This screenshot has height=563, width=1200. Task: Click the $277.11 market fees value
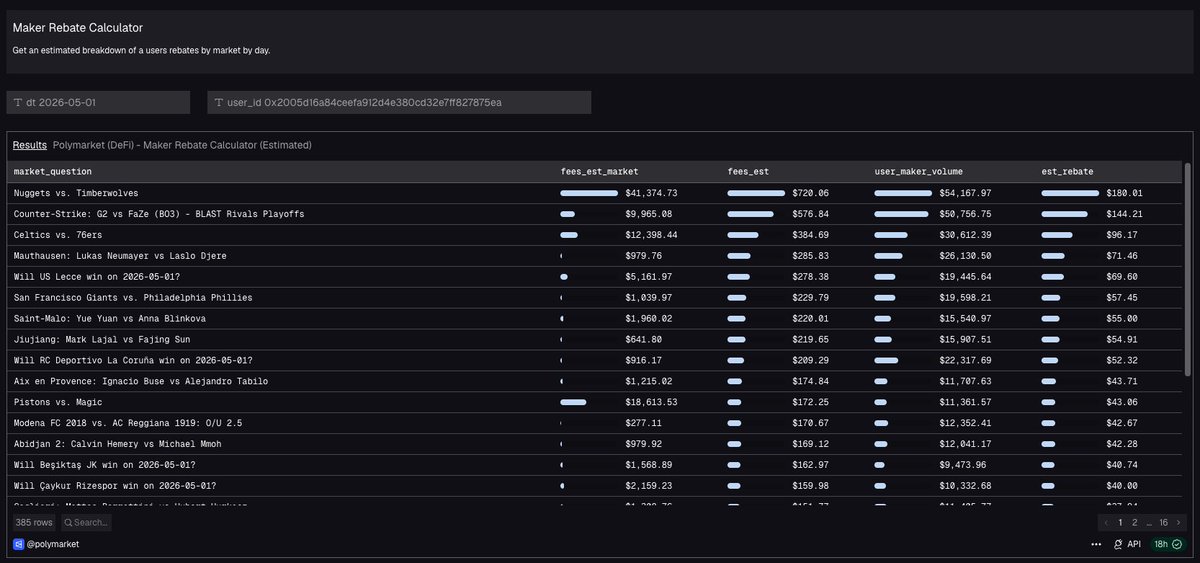[644, 423]
